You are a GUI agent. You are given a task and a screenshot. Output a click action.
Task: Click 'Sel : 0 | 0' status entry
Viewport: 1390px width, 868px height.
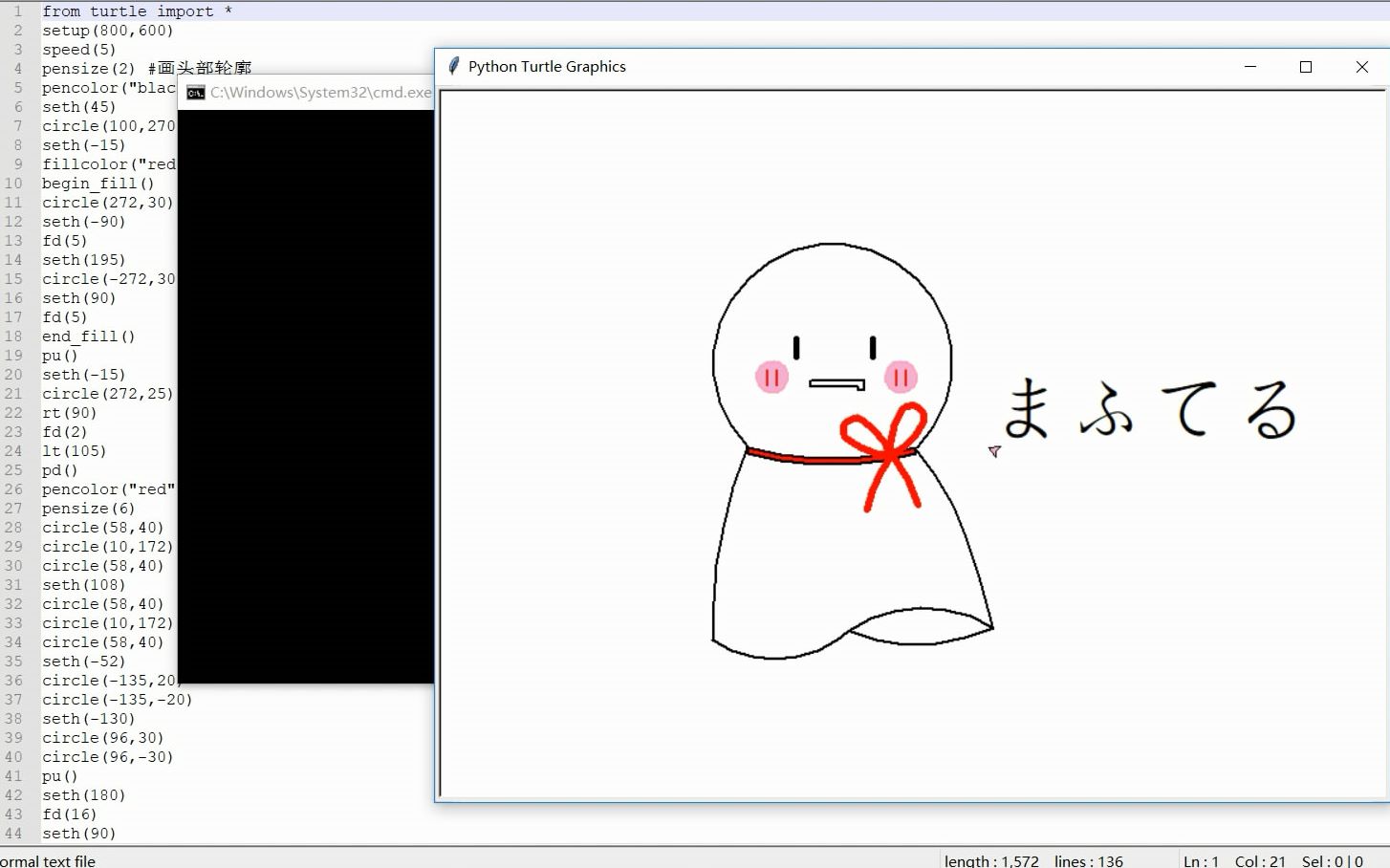coord(1333,860)
